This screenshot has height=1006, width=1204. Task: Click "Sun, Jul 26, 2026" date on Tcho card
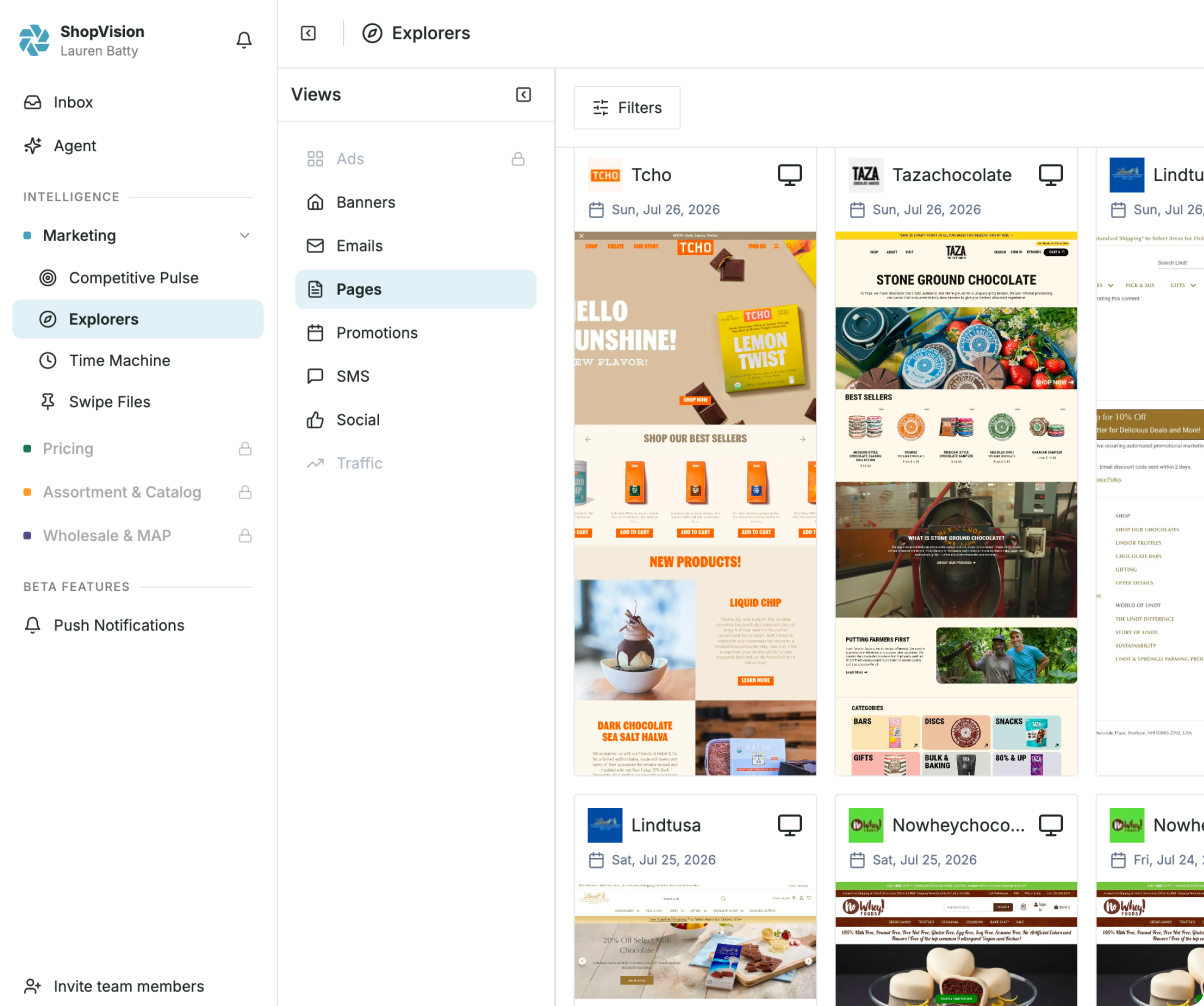pos(666,210)
